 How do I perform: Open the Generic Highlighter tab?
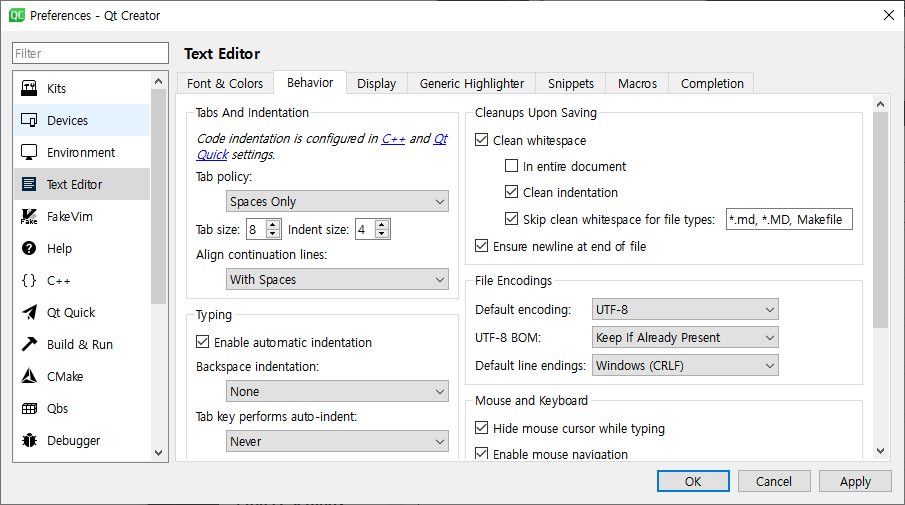(x=472, y=84)
